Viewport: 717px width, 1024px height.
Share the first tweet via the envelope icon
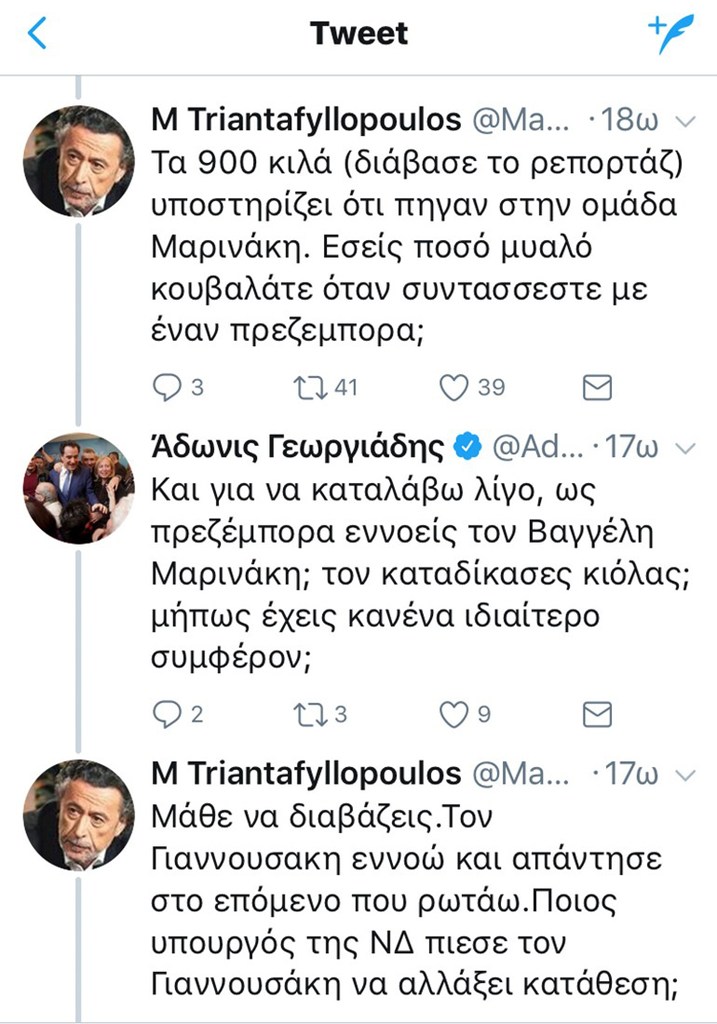[x=597, y=387]
